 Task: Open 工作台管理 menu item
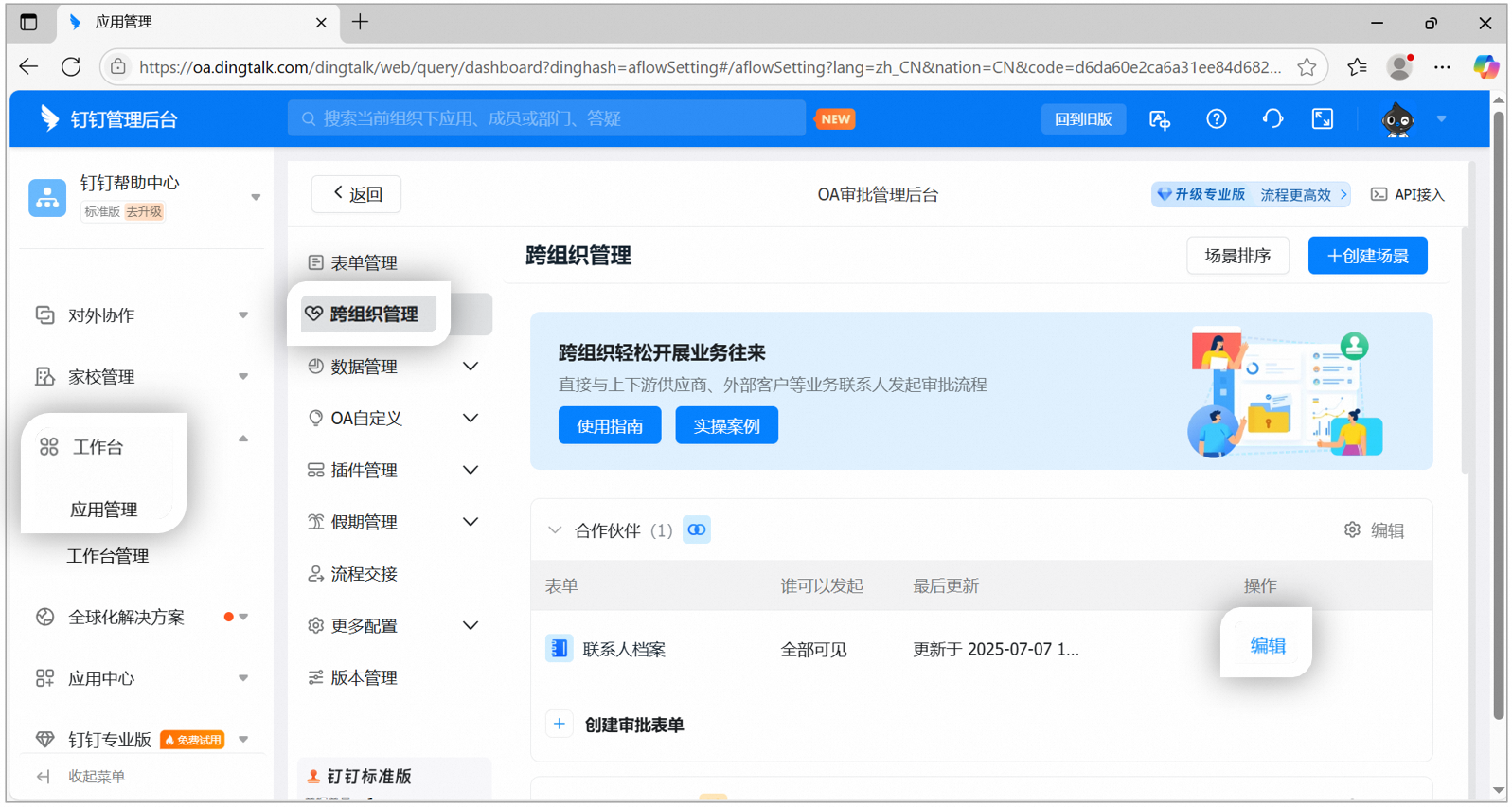coord(108,556)
